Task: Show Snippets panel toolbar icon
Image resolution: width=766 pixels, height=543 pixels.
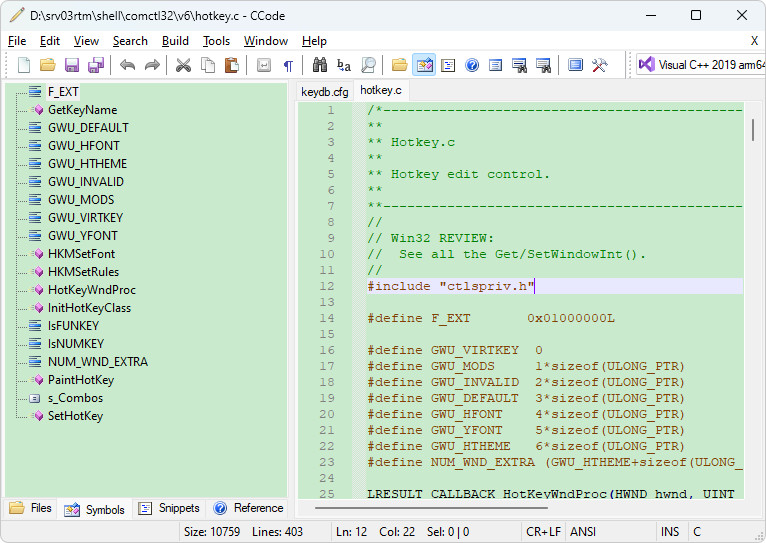Action: click(x=448, y=65)
